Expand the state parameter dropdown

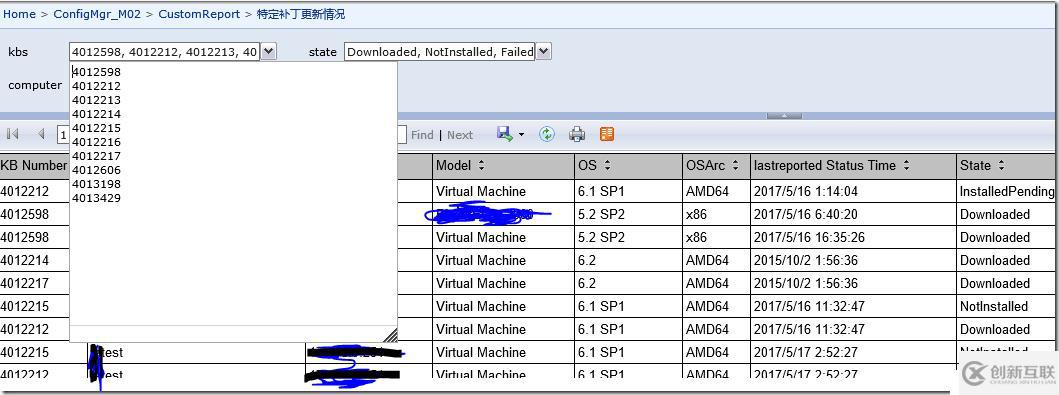(x=543, y=51)
